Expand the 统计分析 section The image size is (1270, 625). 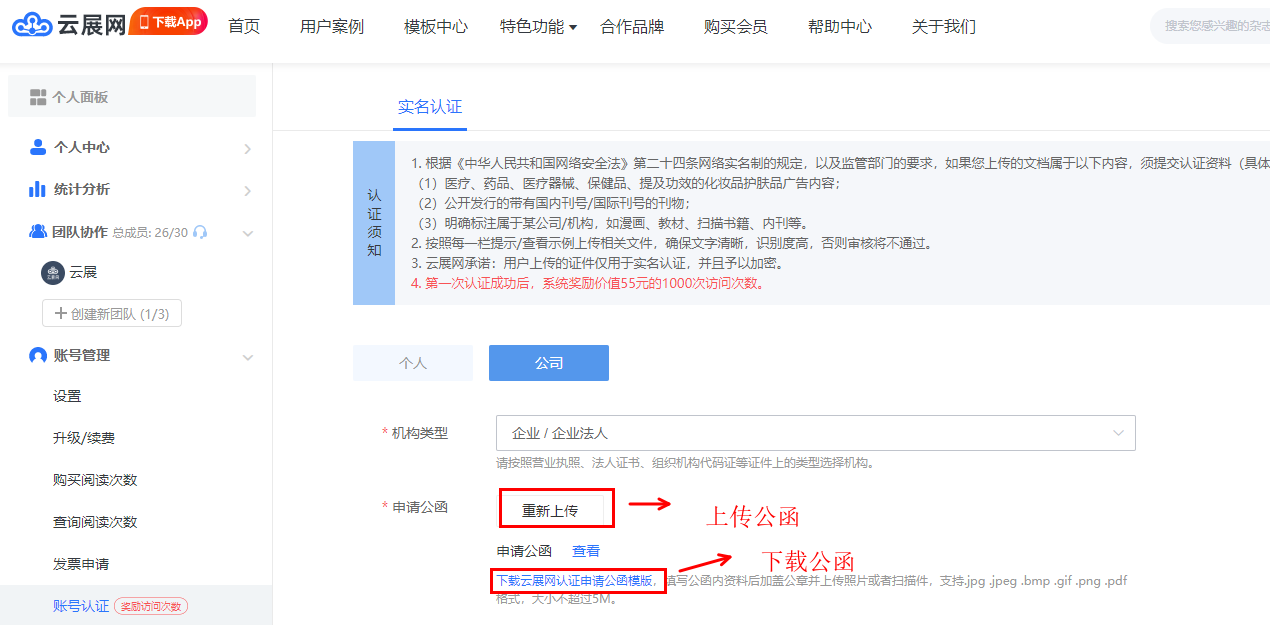[247, 191]
